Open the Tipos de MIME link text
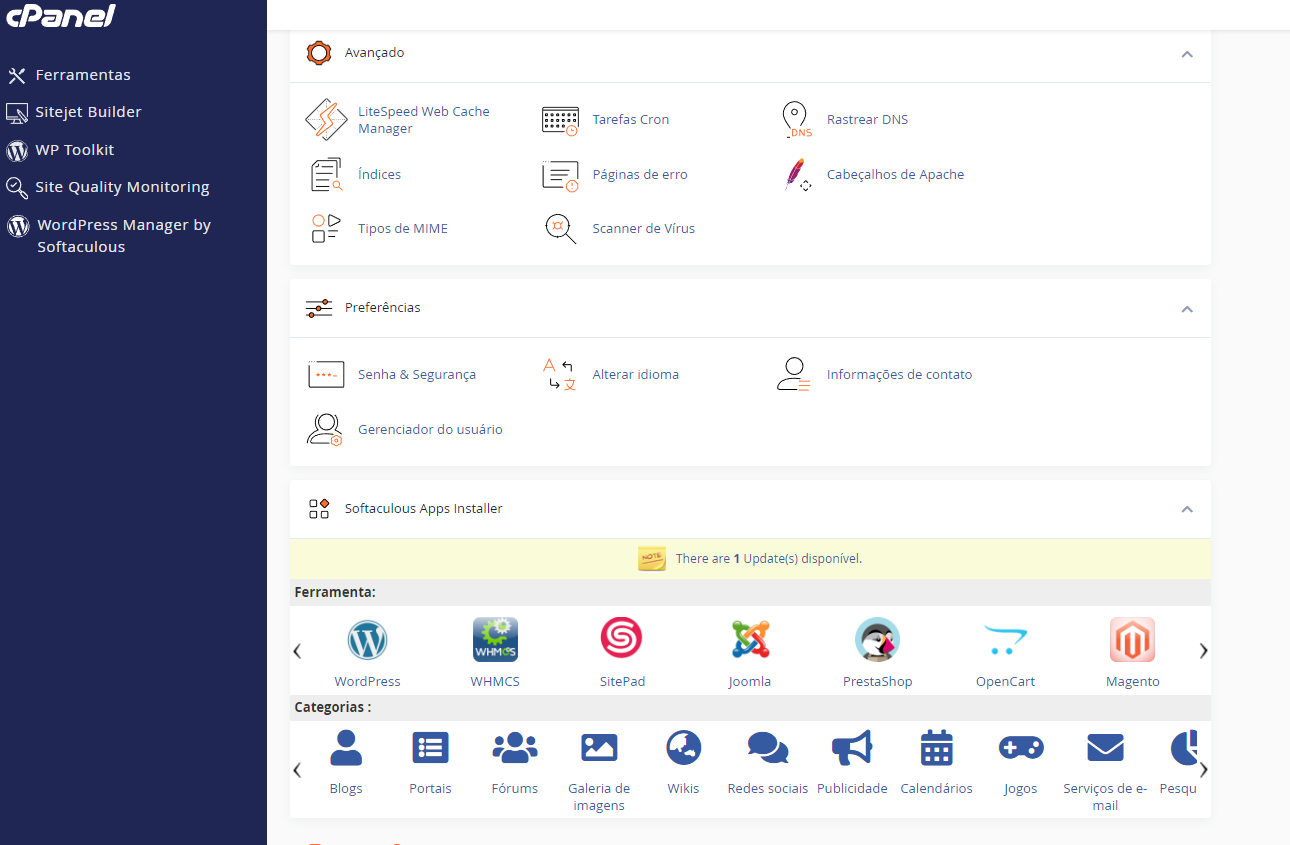This screenshot has height=845, width=1290. 403,229
